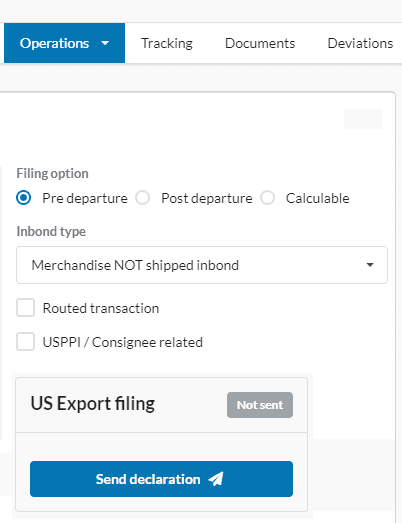The image size is (402, 523).
Task: Click the blank placeholder box near panel top-right
Action: coord(363,119)
